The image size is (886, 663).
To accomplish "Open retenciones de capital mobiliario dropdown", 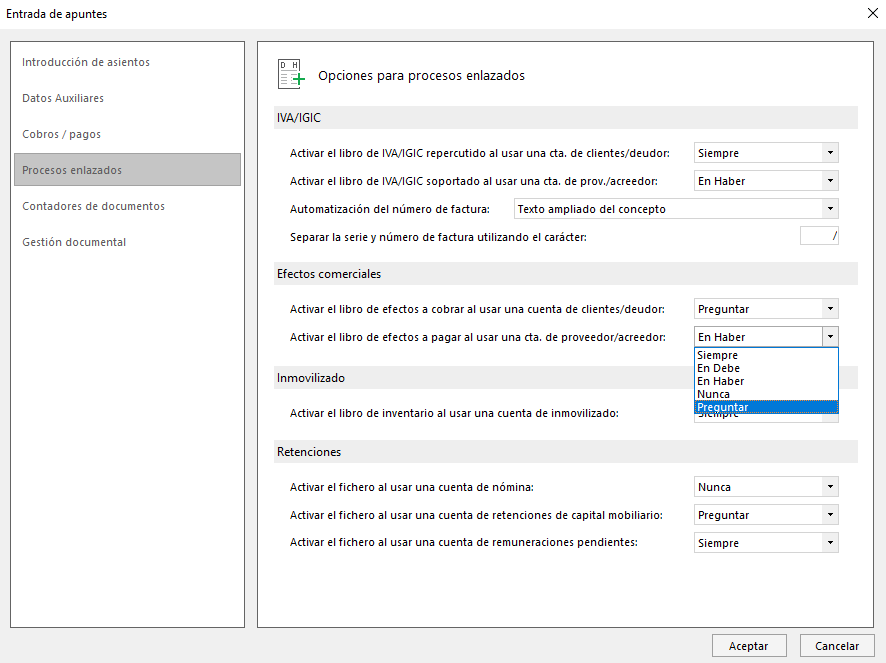I will [766, 515].
